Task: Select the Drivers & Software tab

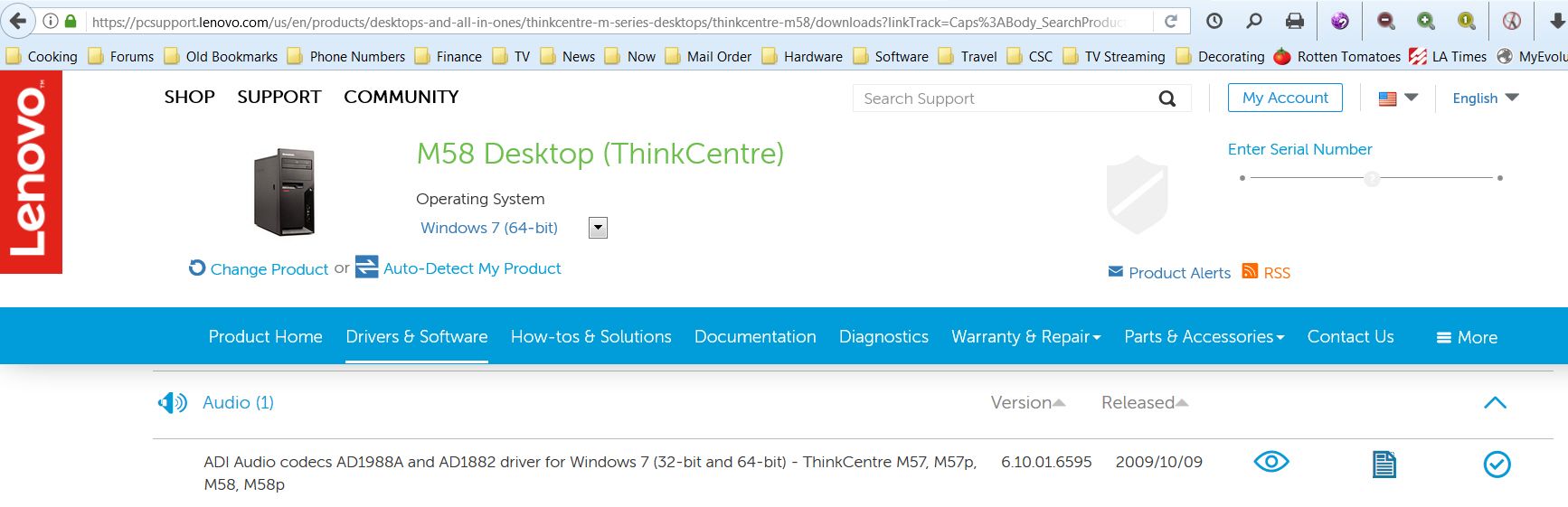Action: pyautogui.click(x=417, y=336)
